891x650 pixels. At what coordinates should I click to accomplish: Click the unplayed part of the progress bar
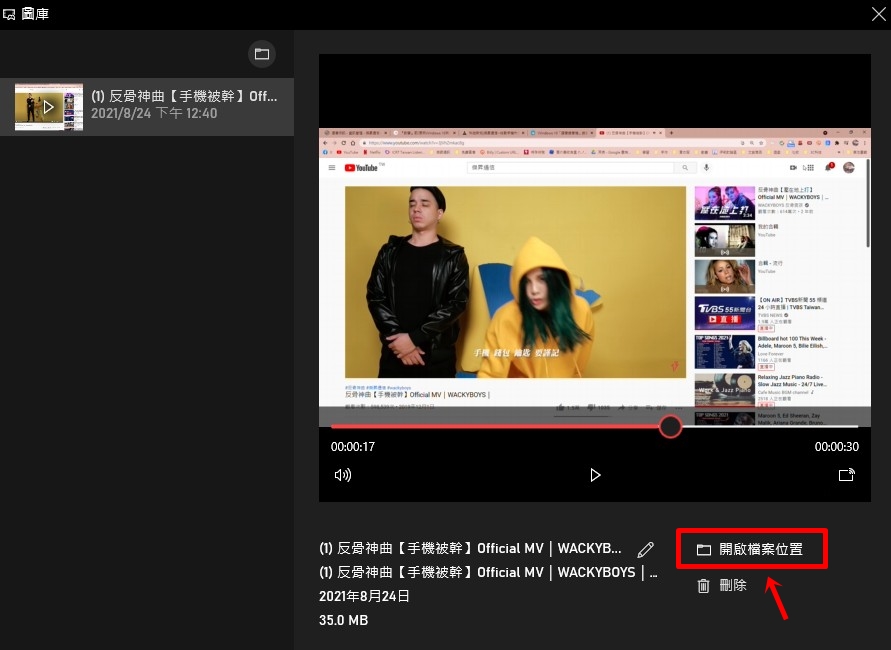770,426
